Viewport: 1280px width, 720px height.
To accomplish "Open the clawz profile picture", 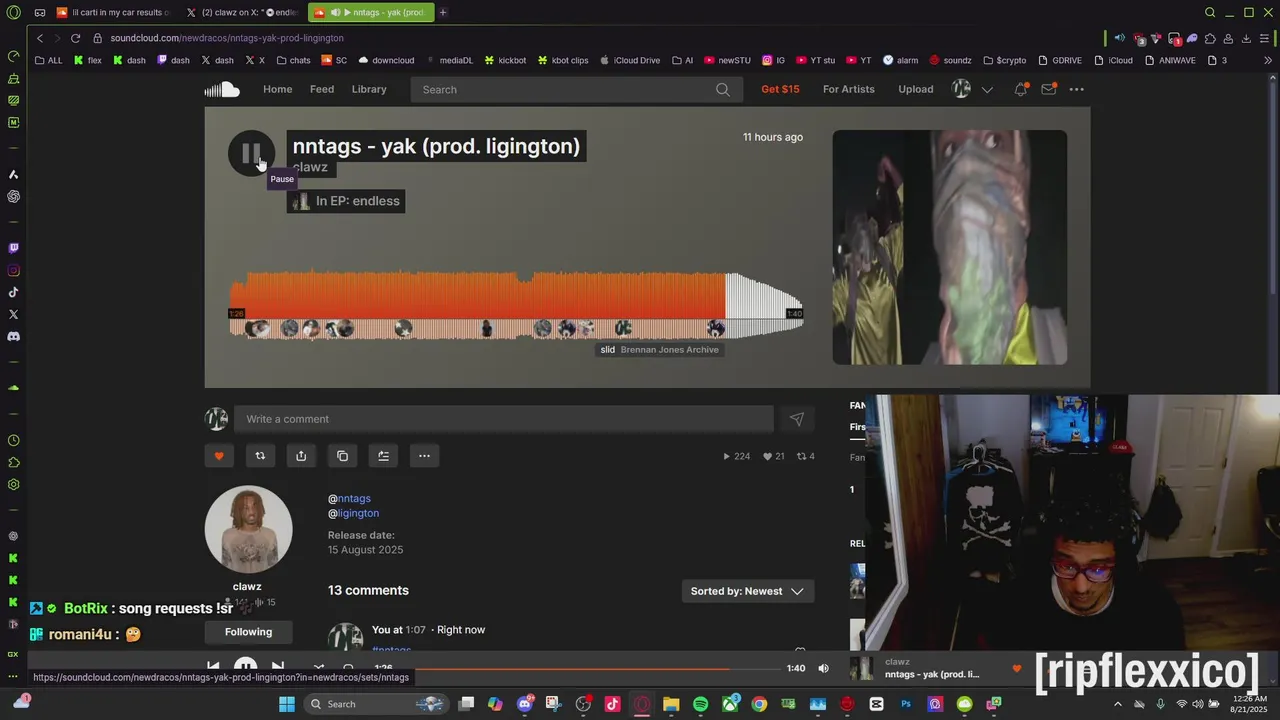I will coord(248,529).
